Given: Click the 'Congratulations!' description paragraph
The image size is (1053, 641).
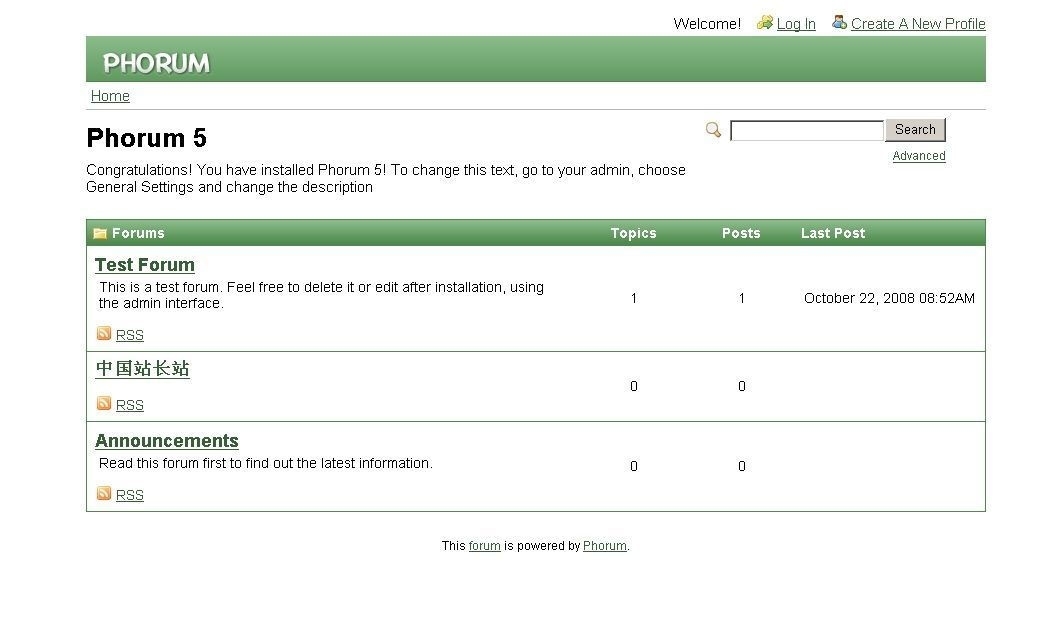Looking at the screenshot, I should [x=385, y=179].
